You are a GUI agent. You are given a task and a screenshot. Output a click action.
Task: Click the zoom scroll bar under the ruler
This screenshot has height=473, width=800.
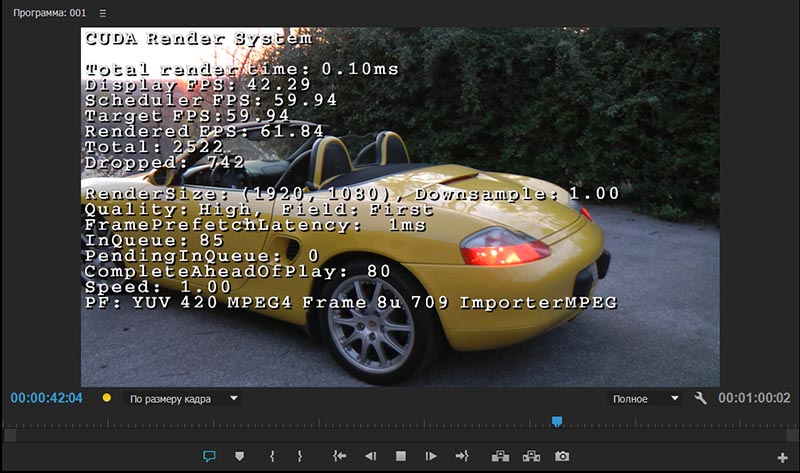pos(402,435)
